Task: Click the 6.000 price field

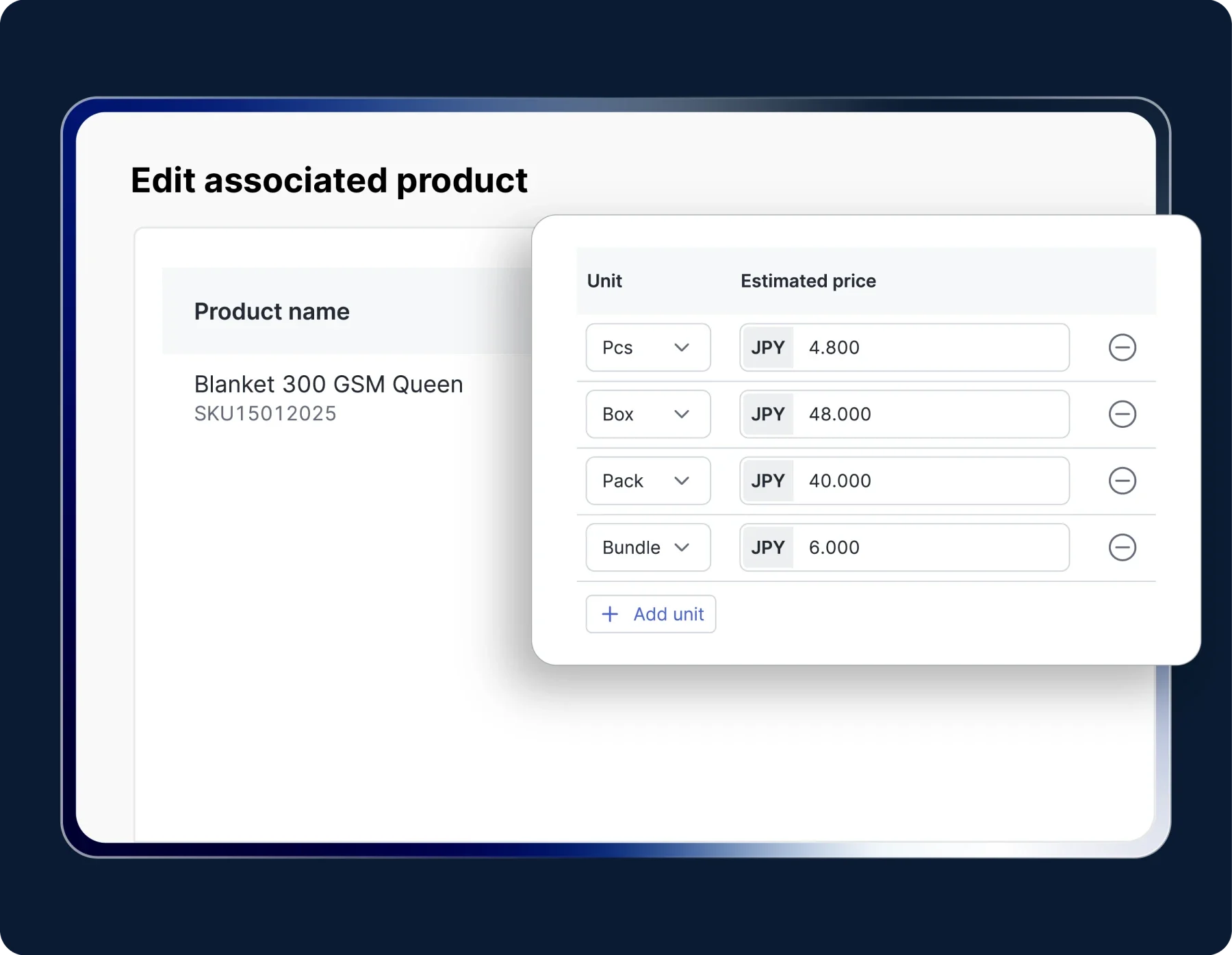Action: tap(930, 548)
